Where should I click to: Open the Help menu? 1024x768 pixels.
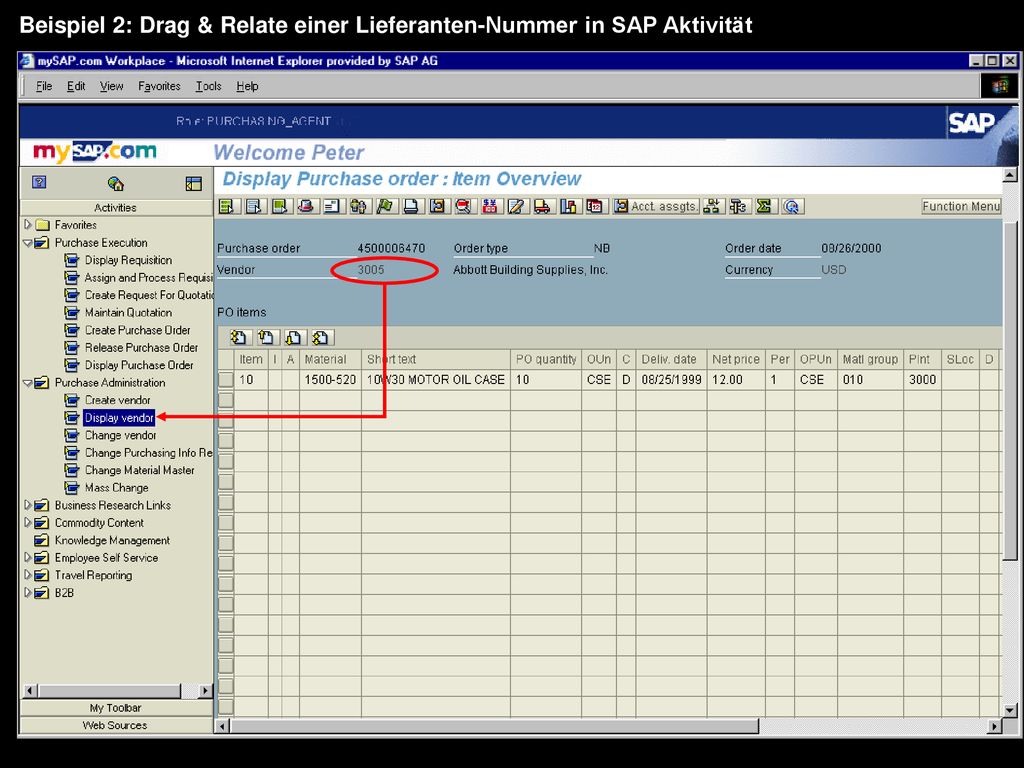coord(248,86)
